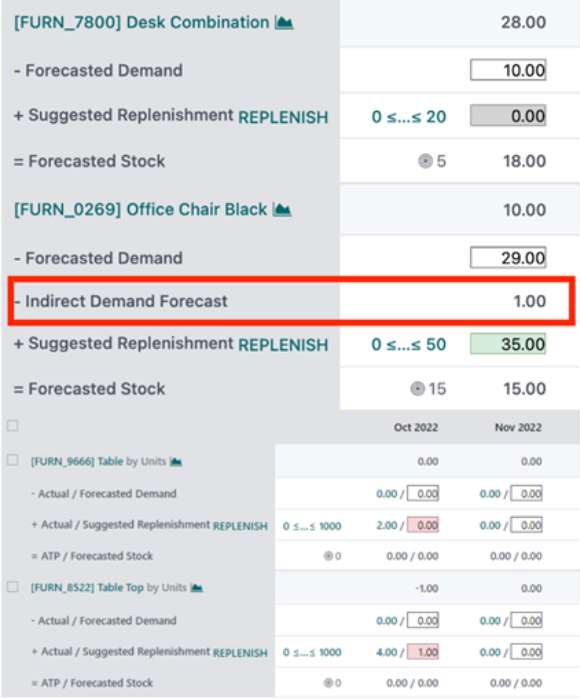Open min-max range 0 ≤…≤ 50

(x=409, y=344)
